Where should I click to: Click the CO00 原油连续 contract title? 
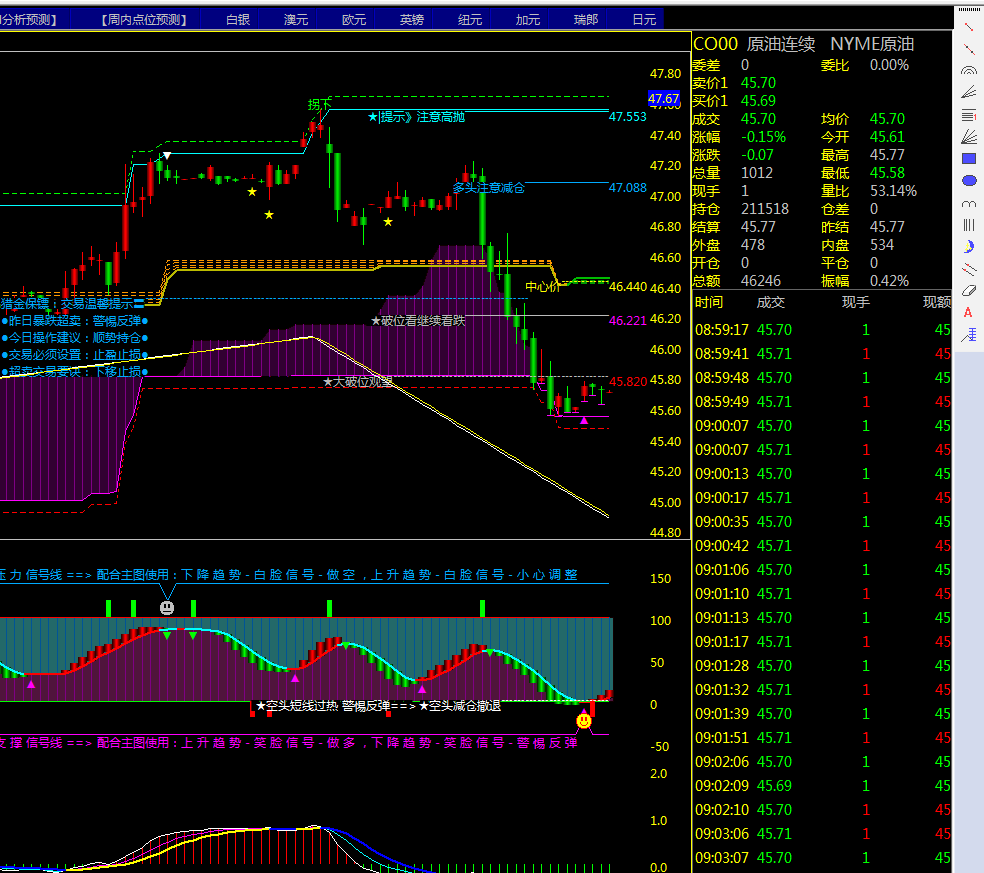point(754,44)
